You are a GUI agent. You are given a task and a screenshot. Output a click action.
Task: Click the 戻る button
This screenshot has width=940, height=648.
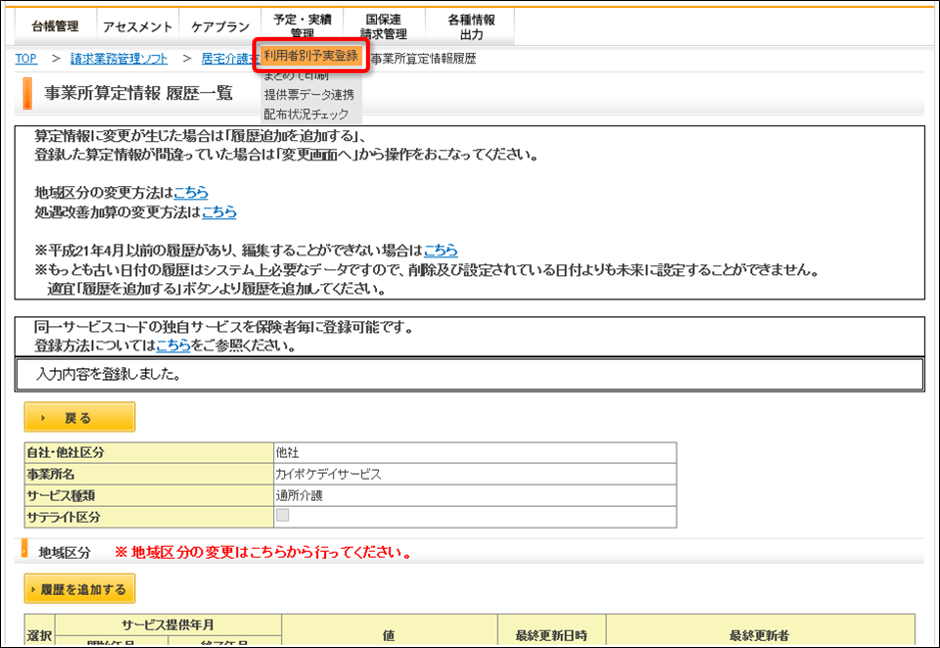[x=80, y=417]
